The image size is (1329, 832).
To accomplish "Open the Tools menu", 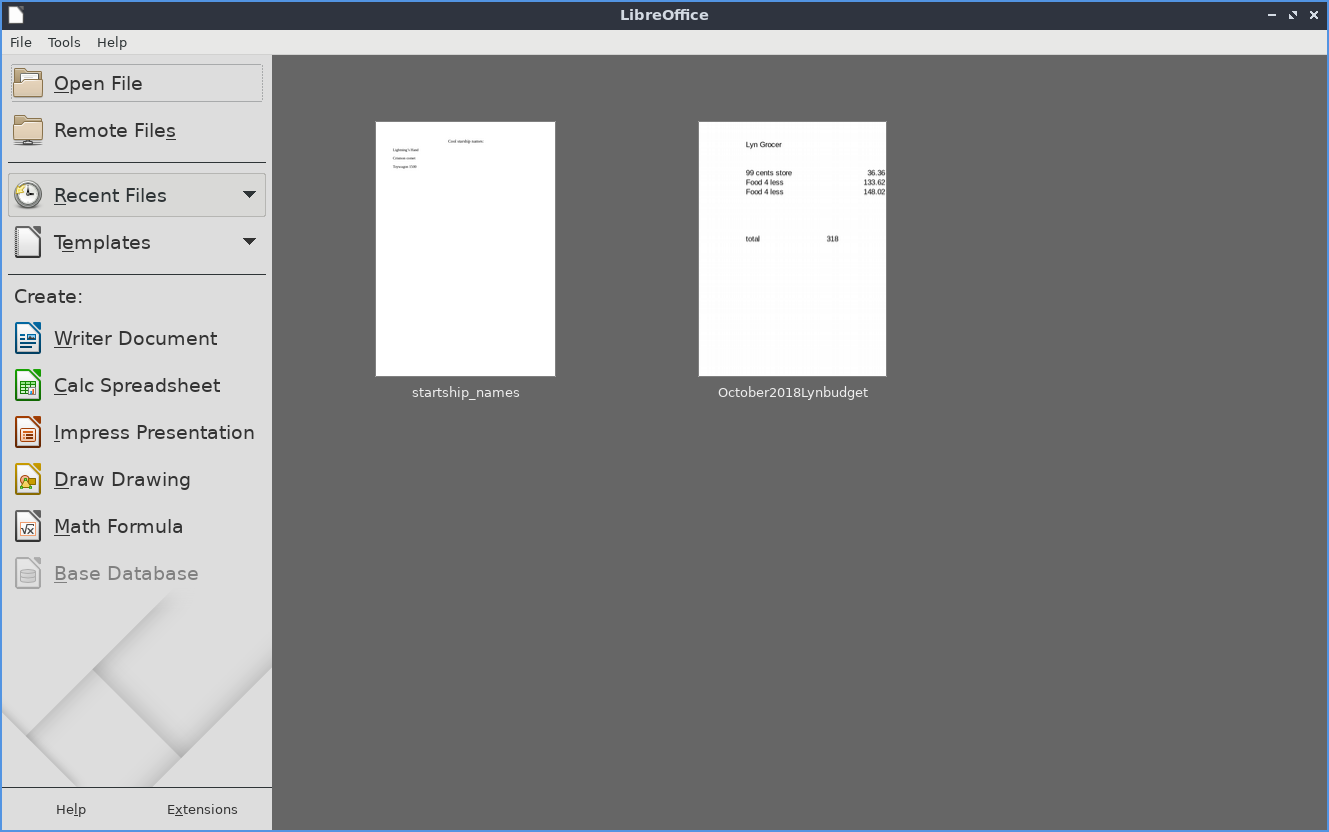I will [x=64, y=42].
